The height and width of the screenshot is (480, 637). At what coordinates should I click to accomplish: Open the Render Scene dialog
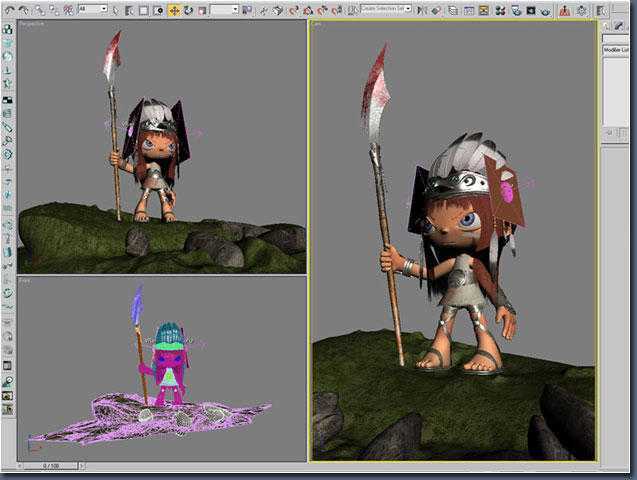(x=516, y=11)
